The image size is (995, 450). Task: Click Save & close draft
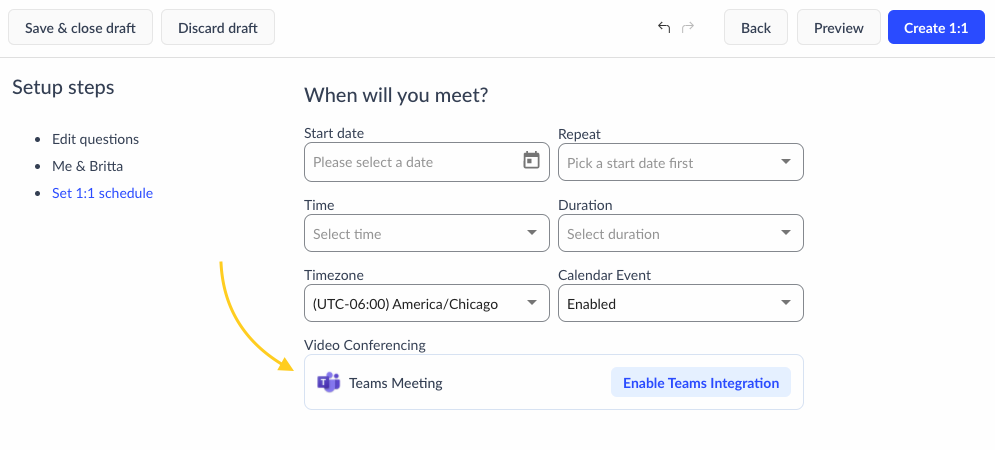point(80,28)
